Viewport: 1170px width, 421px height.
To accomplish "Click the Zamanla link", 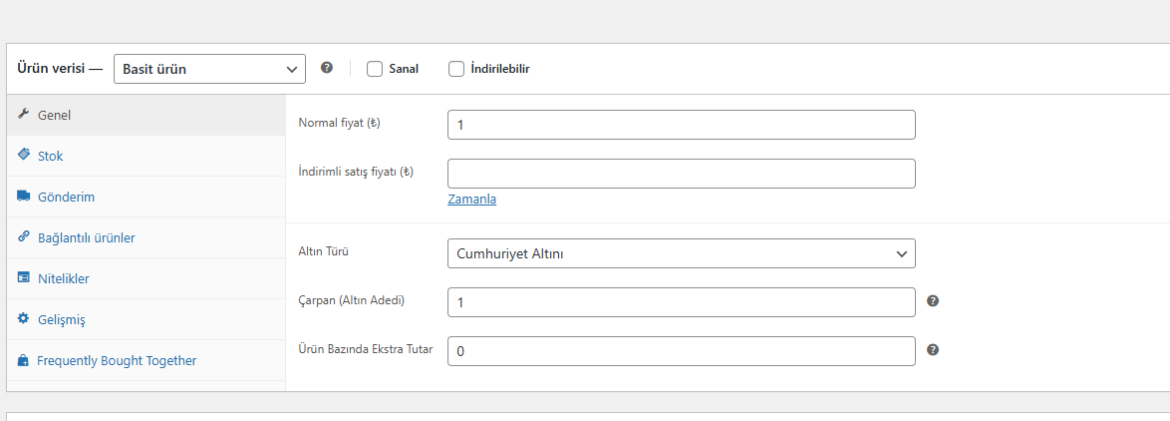I will tap(472, 199).
